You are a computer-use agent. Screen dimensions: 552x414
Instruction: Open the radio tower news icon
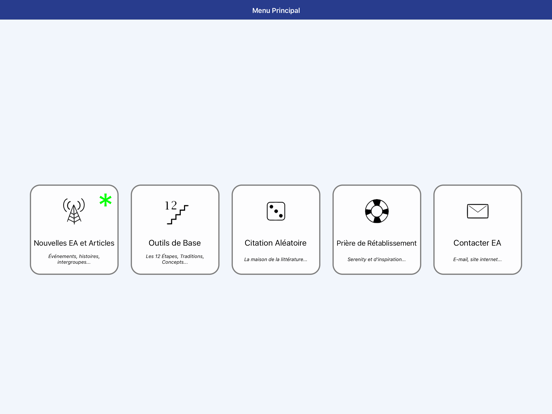pyautogui.click(x=74, y=211)
